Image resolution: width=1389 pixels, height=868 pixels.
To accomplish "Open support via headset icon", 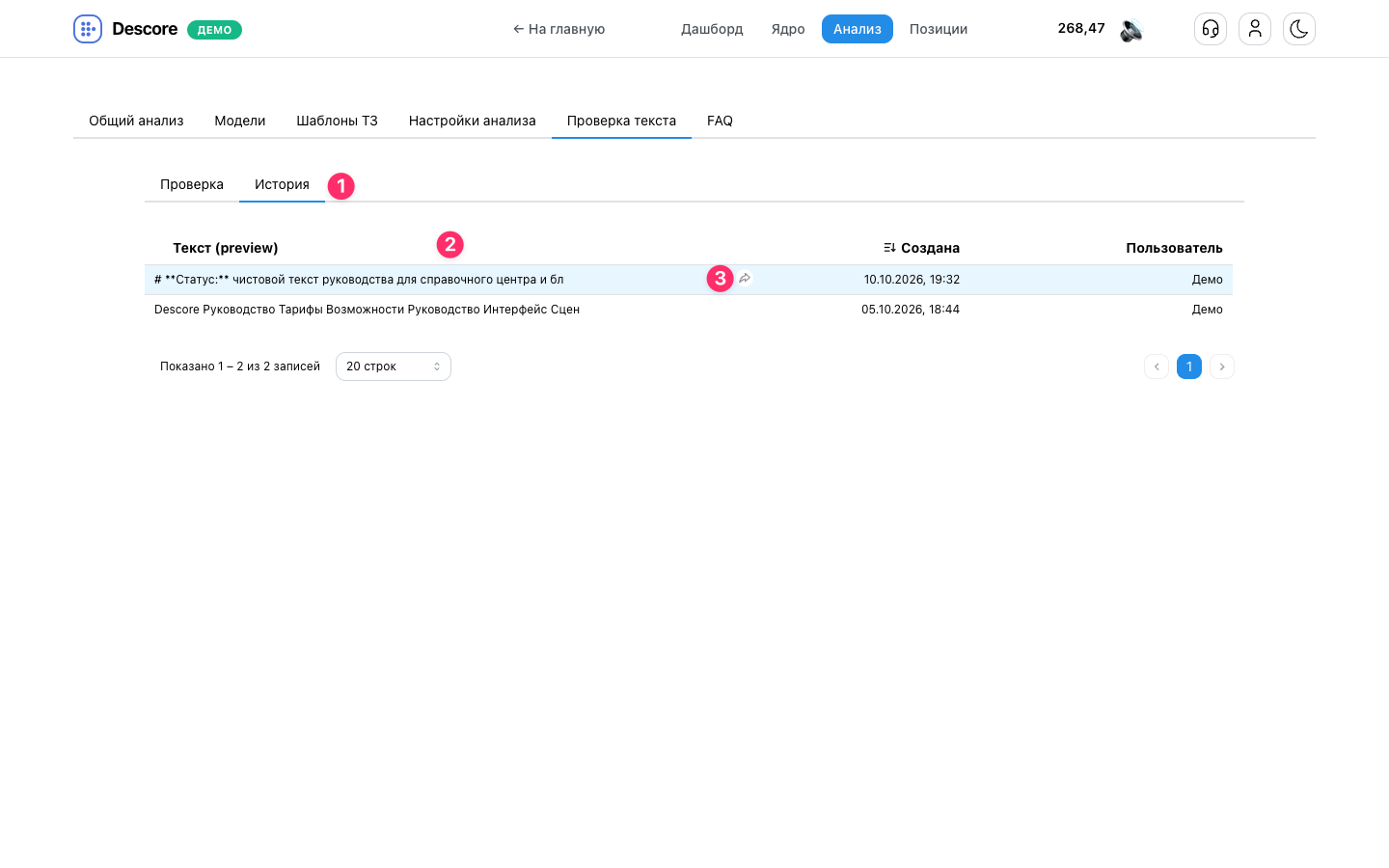I will click(x=1211, y=29).
